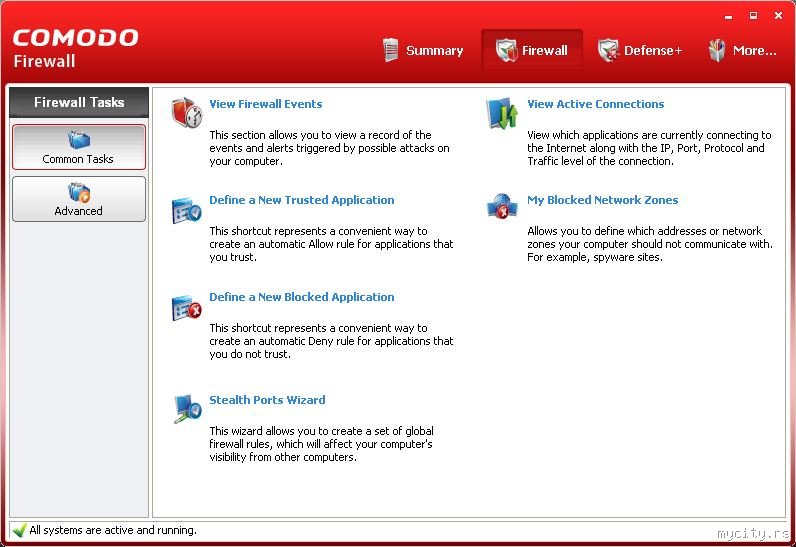
Task: Maximize the Comodo Firewall window
Action: (x=753, y=16)
